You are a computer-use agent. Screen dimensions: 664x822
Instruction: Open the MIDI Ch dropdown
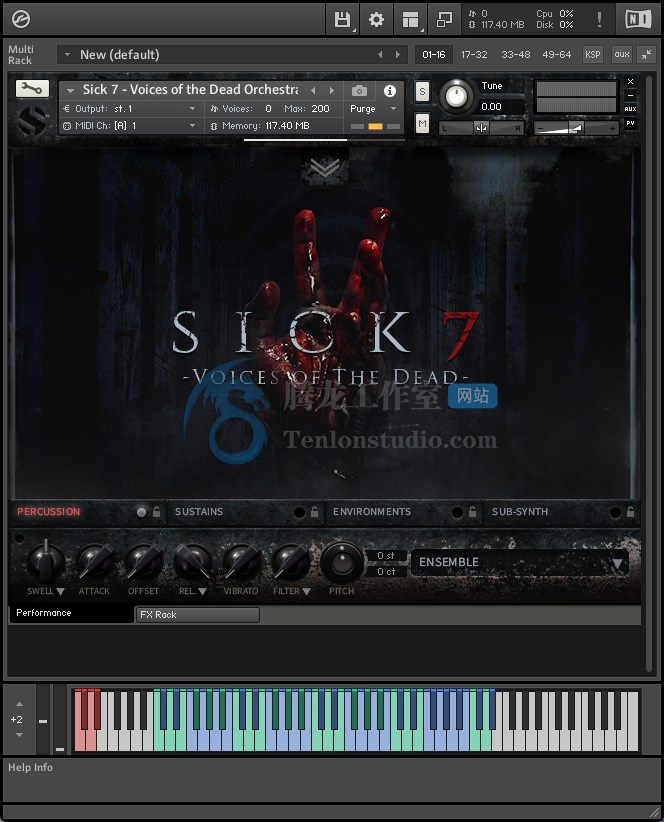(192, 126)
